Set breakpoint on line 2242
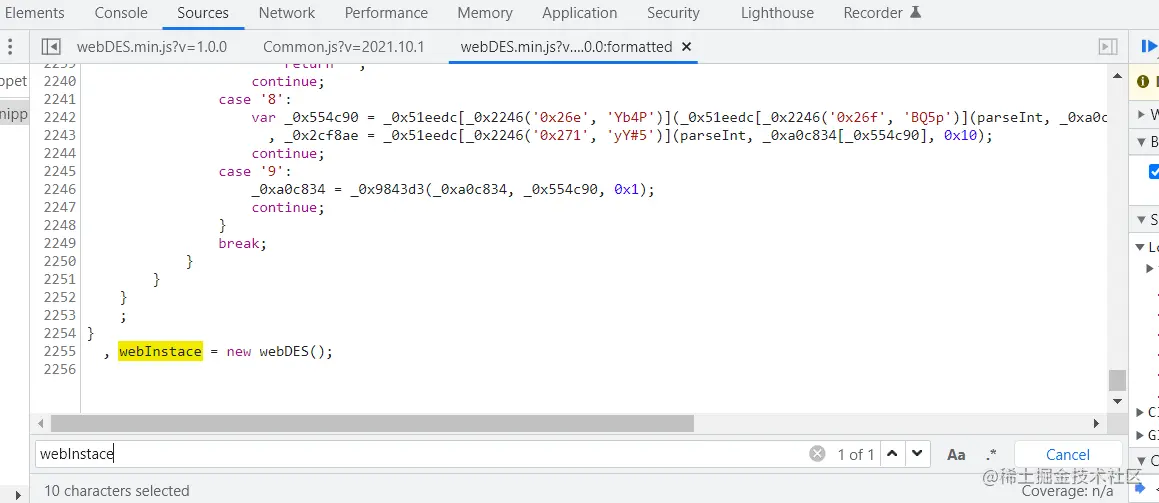 click(x=59, y=117)
